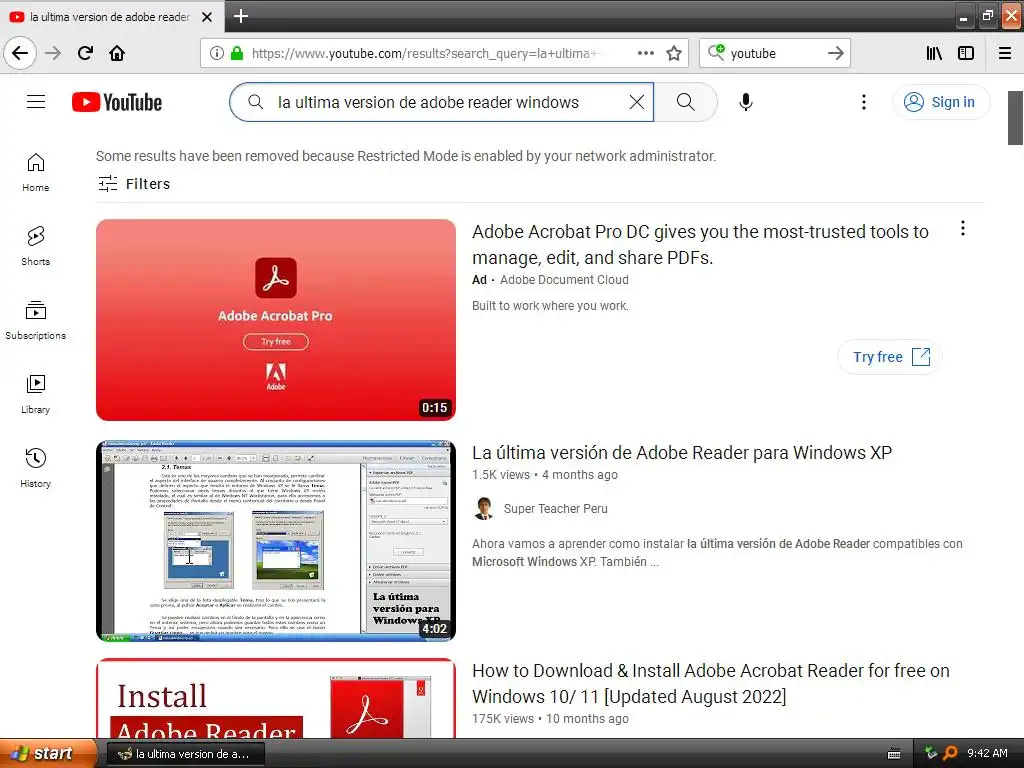Open Adobe Document Cloud advertiser link
This screenshot has height=768, width=1024.
point(564,280)
